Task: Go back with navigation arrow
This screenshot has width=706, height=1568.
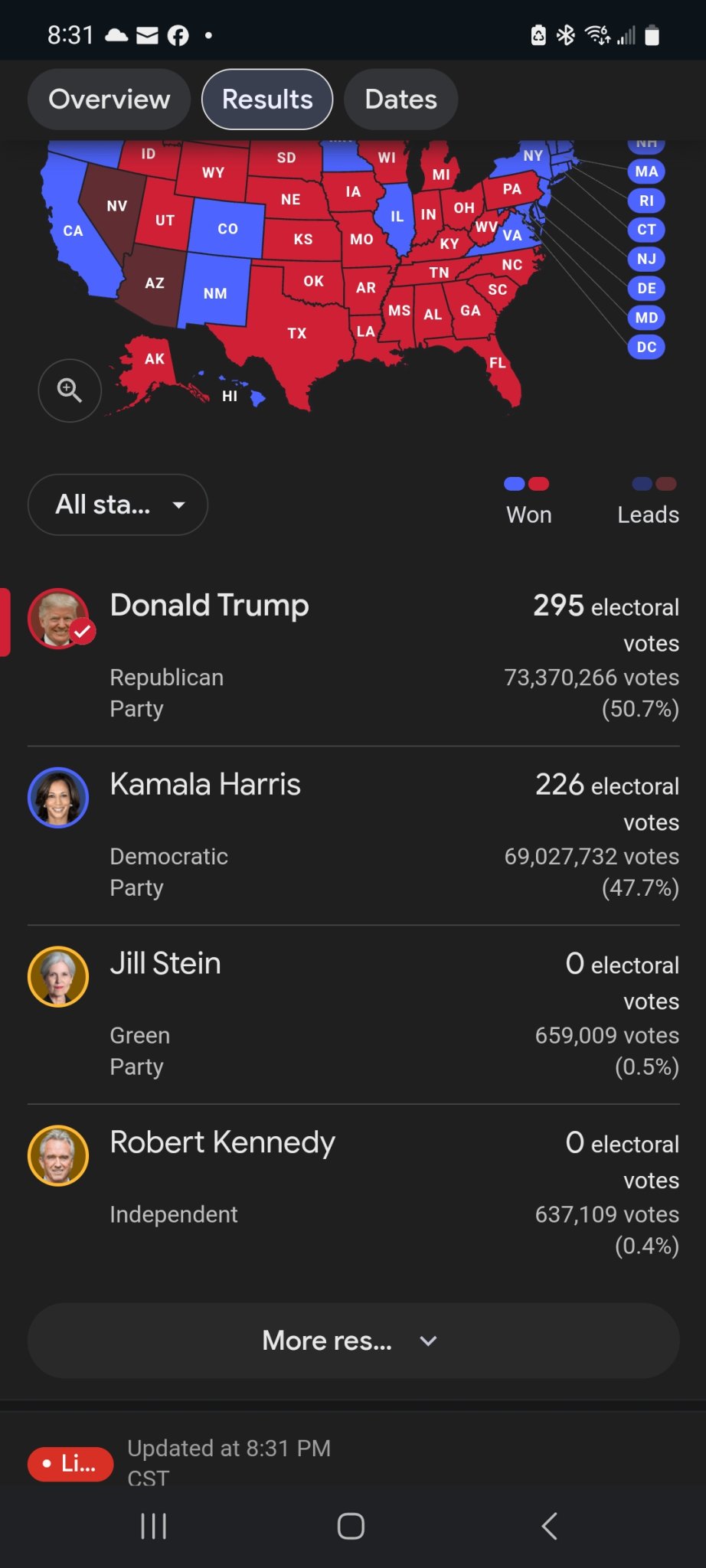Action: tap(549, 1526)
